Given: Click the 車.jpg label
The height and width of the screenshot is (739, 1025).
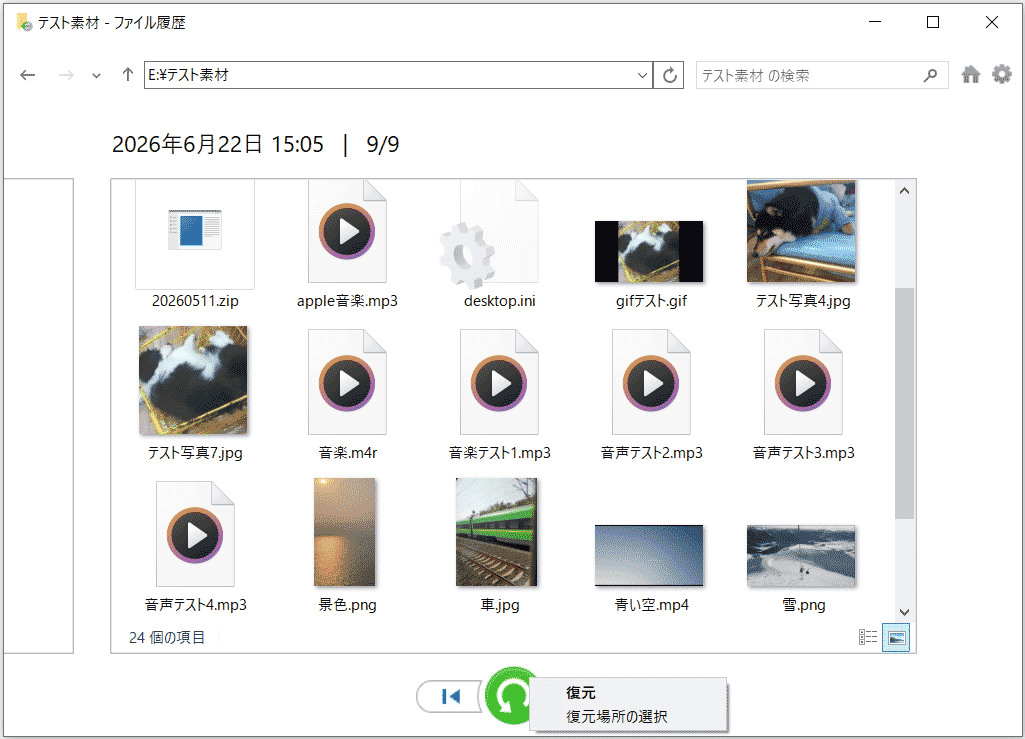Looking at the screenshot, I should tap(499, 605).
